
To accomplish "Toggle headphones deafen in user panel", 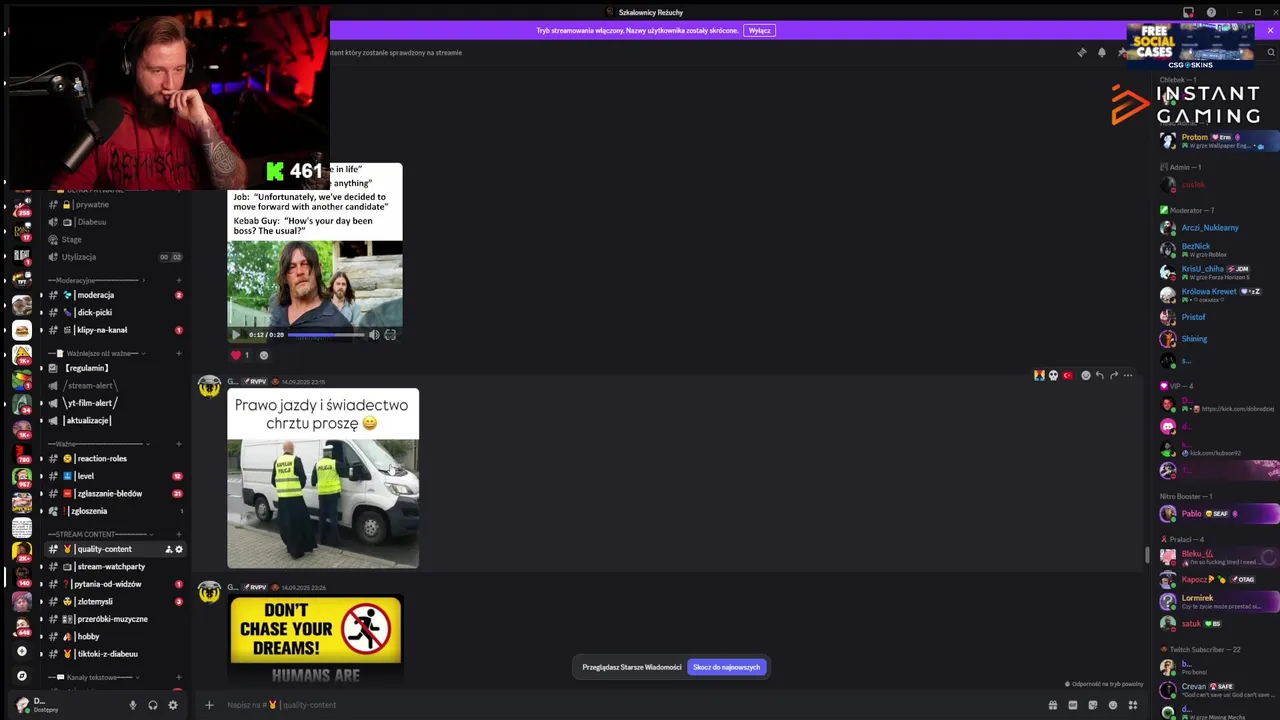I will pyautogui.click(x=153, y=705).
